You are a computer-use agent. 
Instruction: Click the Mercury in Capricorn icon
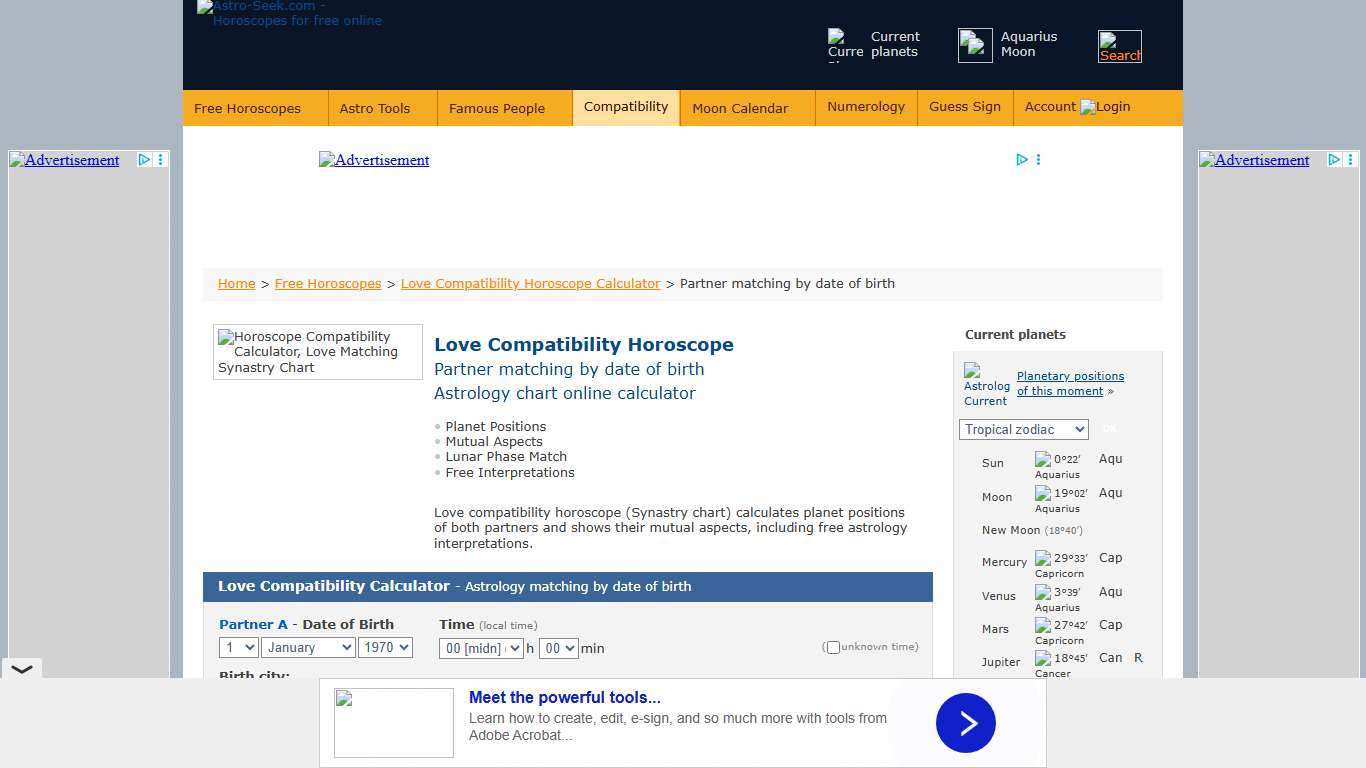(x=1042, y=558)
